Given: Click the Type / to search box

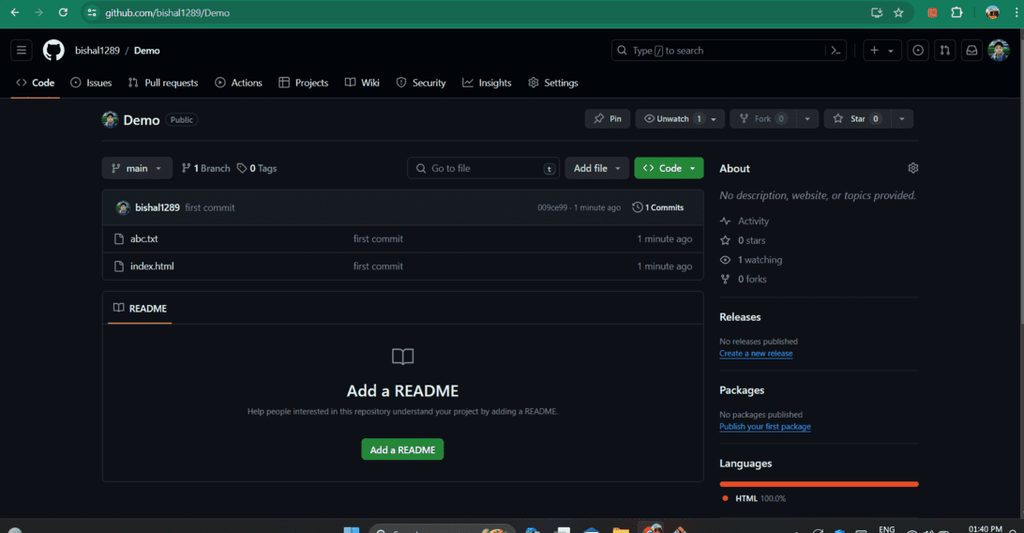Looking at the screenshot, I should [718, 50].
